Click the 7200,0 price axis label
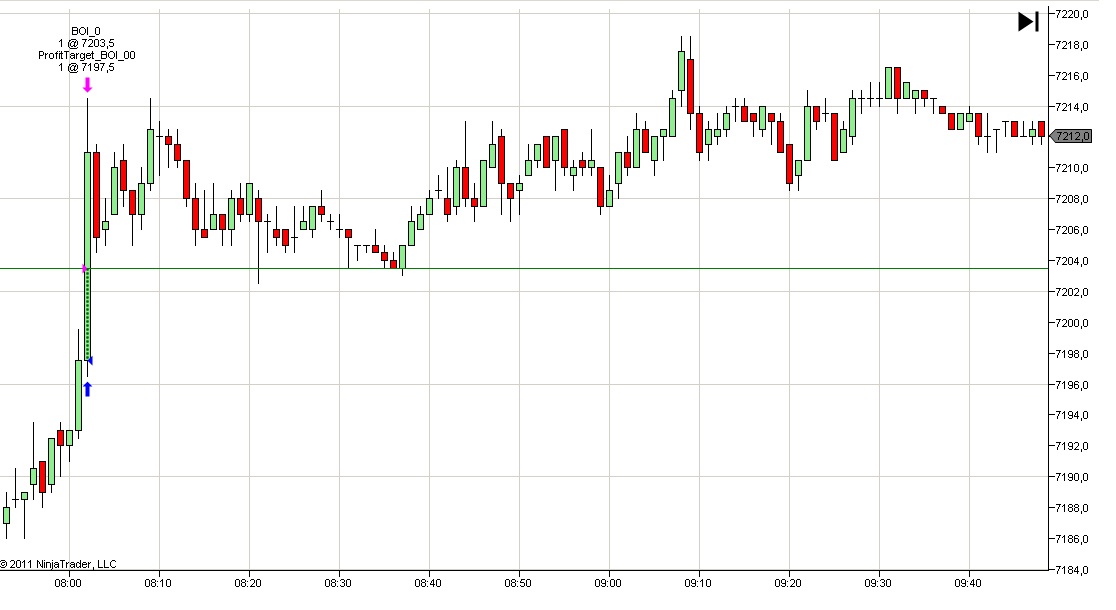This screenshot has width=1116, height=610. (1072, 323)
